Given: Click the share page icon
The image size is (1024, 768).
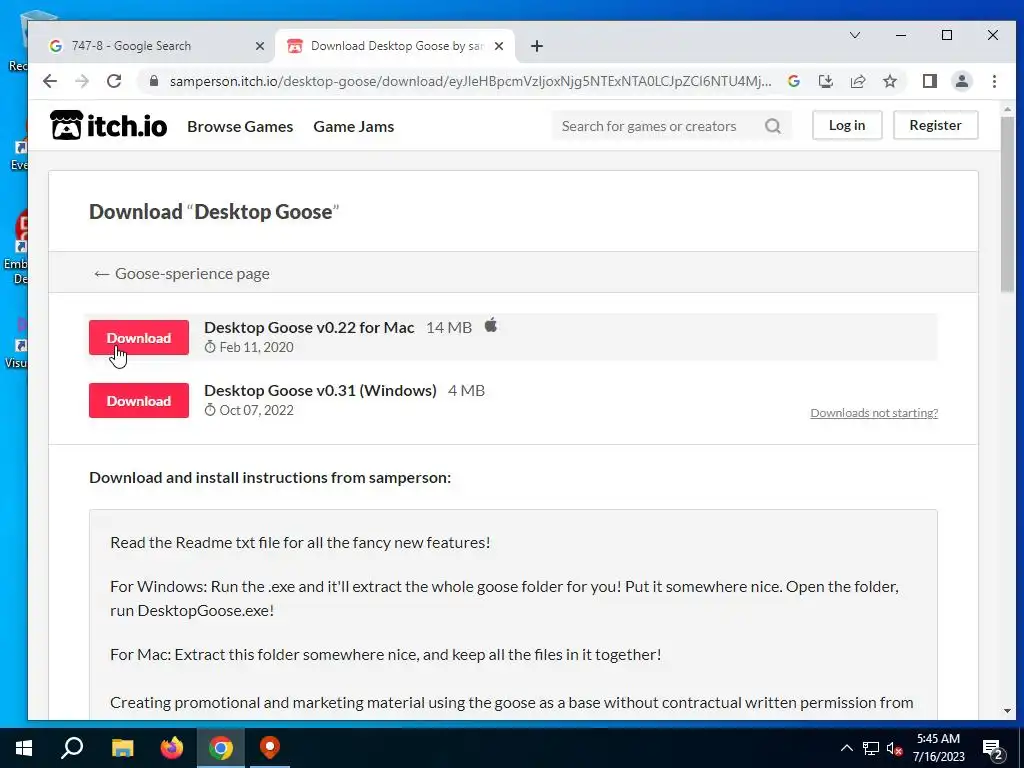Looking at the screenshot, I should click(858, 81).
